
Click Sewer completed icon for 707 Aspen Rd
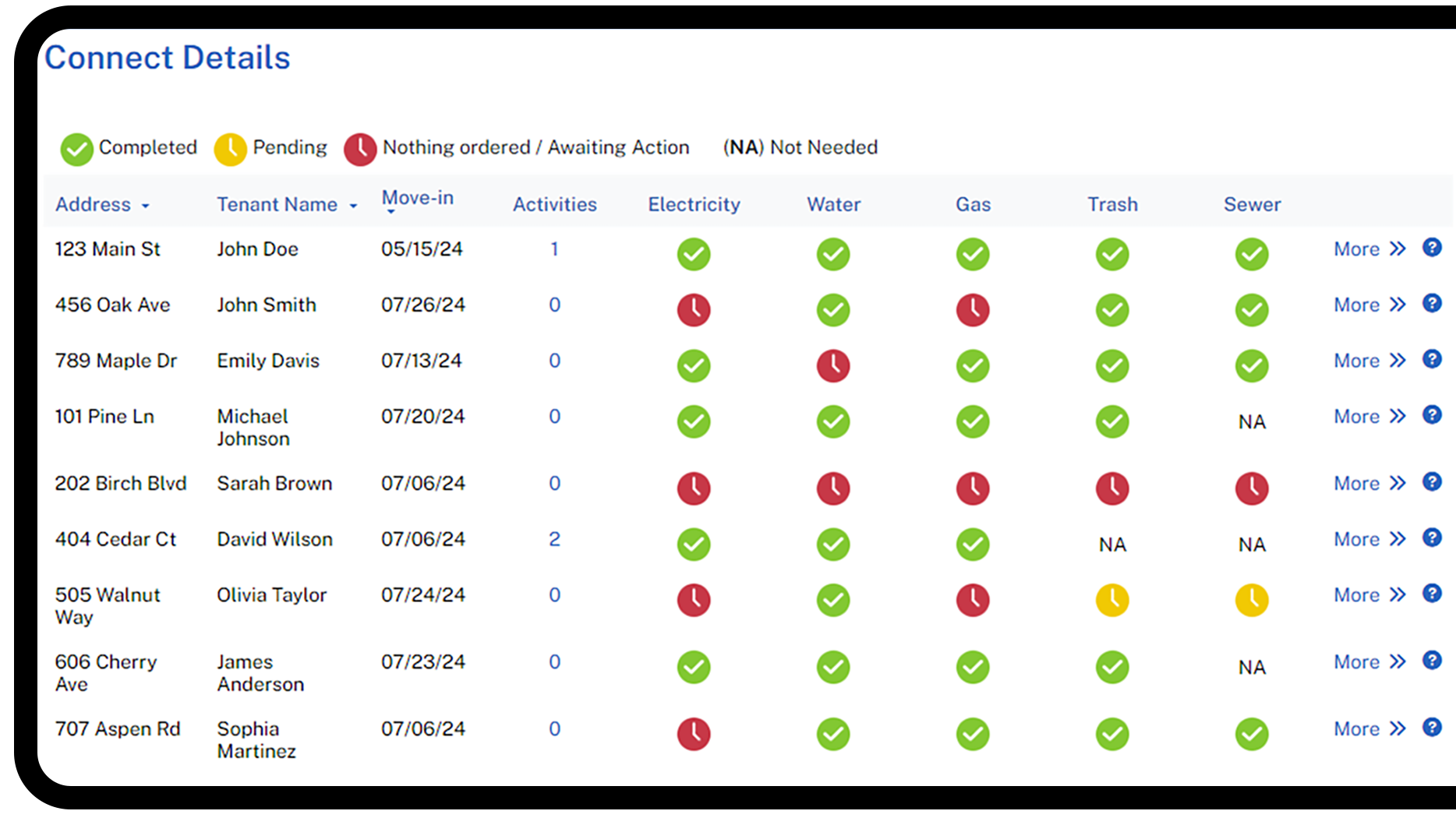tap(1252, 734)
